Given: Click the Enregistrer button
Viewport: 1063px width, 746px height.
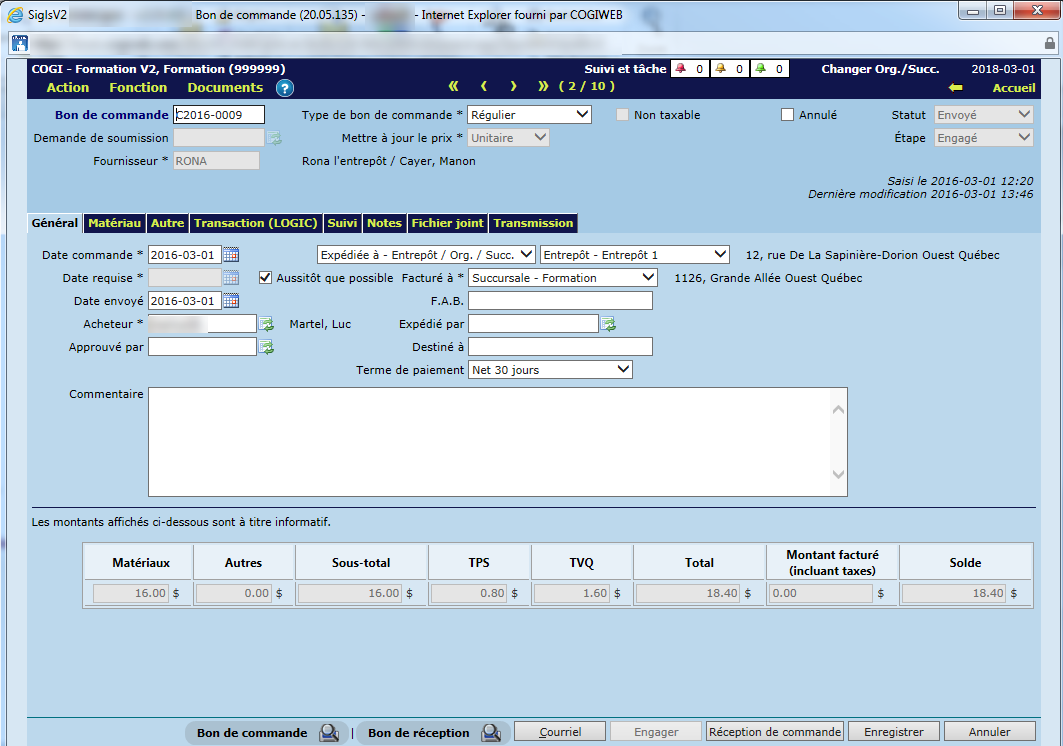Looking at the screenshot, I should [x=894, y=732].
